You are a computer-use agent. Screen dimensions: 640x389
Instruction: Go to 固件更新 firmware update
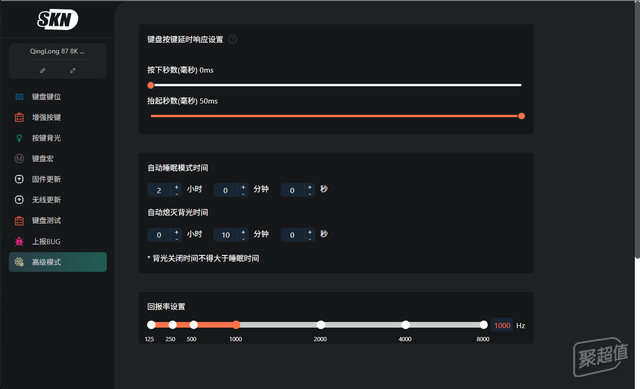[58, 179]
